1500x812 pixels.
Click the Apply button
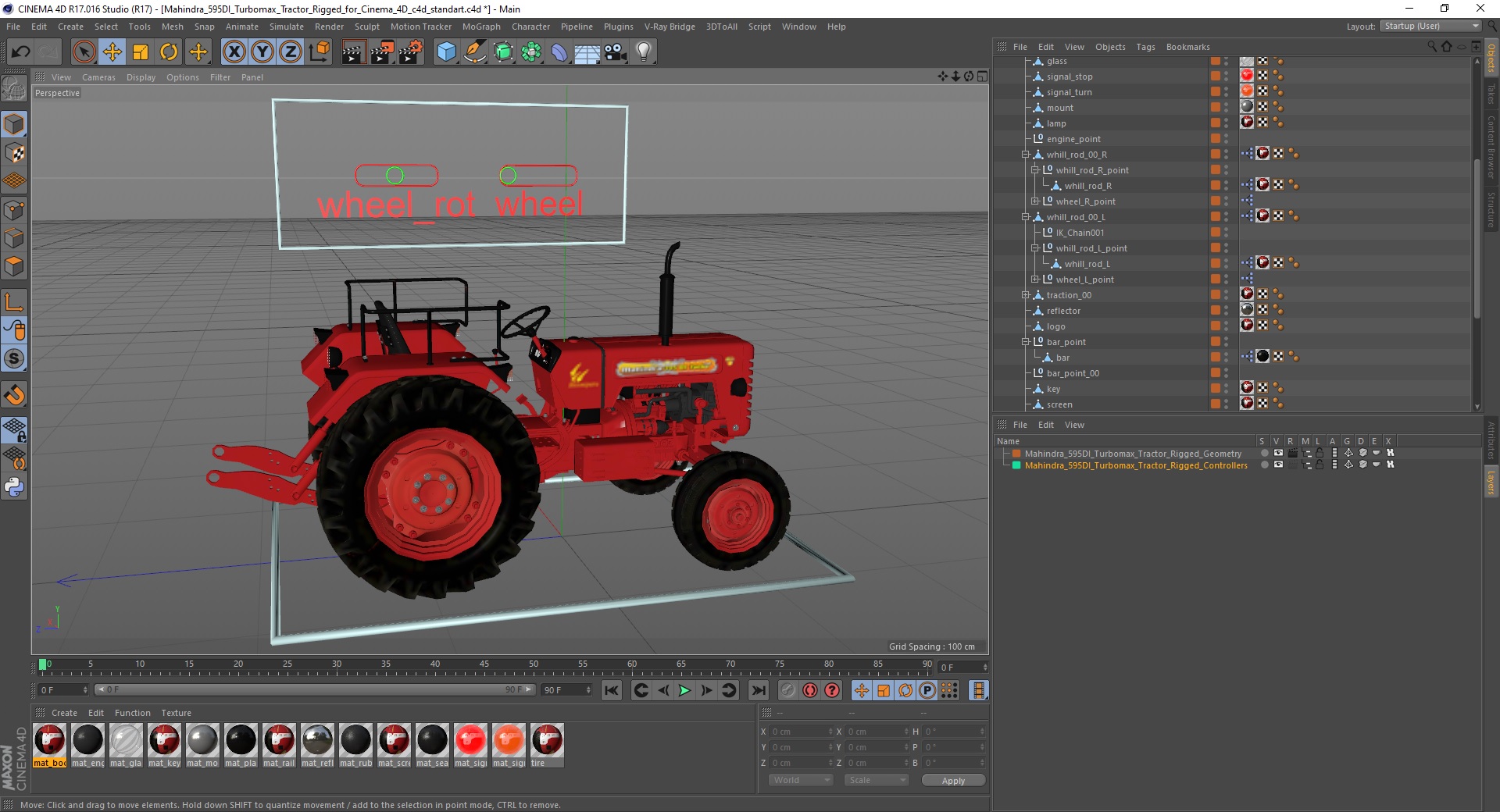coord(953,780)
